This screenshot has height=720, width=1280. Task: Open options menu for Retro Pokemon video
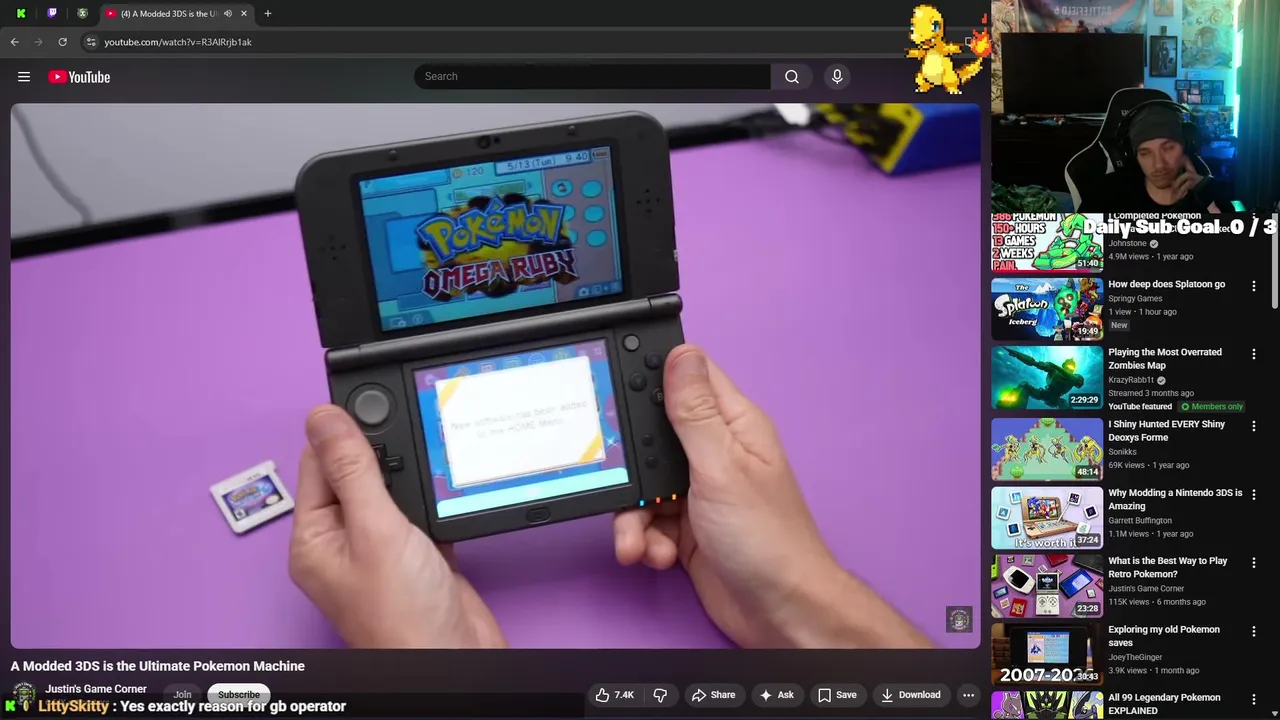pos(1253,563)
